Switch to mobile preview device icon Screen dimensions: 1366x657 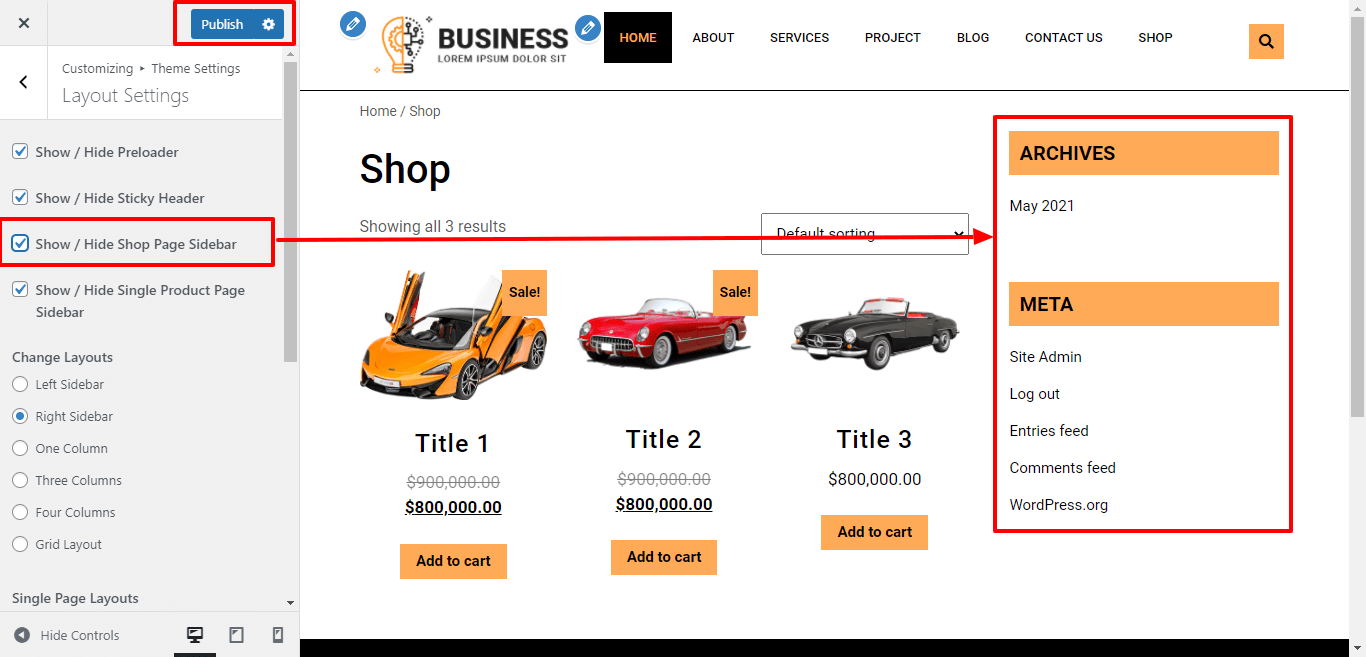coord(278,635)
